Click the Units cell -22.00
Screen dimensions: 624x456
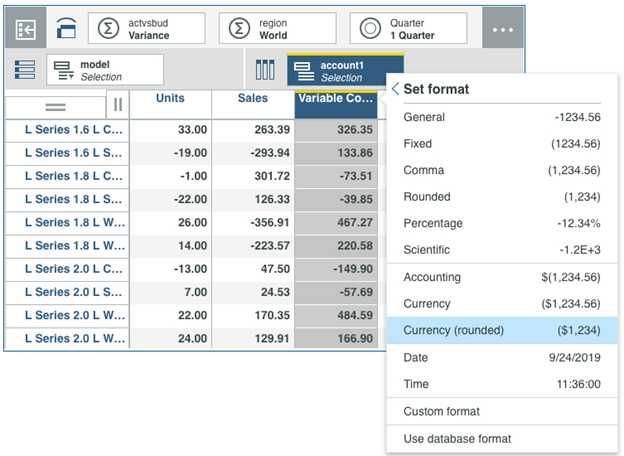point(170,199)
